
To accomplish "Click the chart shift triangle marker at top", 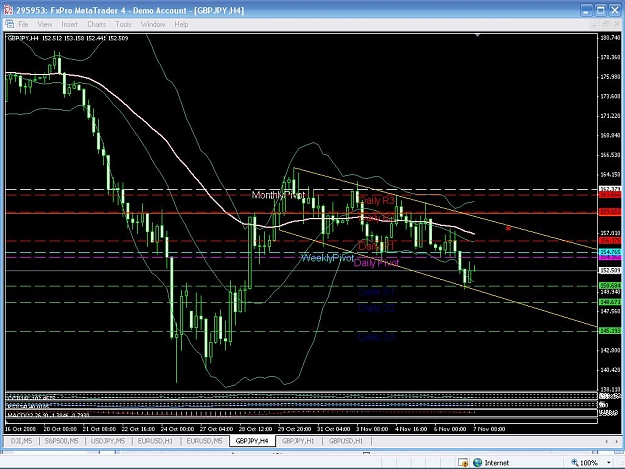I will 478,35.
